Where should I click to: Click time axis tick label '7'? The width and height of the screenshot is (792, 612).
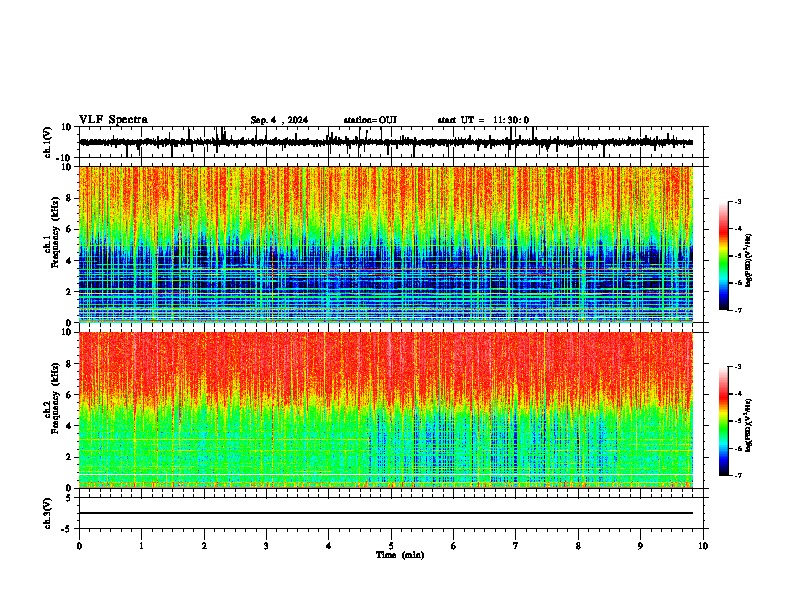tap(516, 546)
